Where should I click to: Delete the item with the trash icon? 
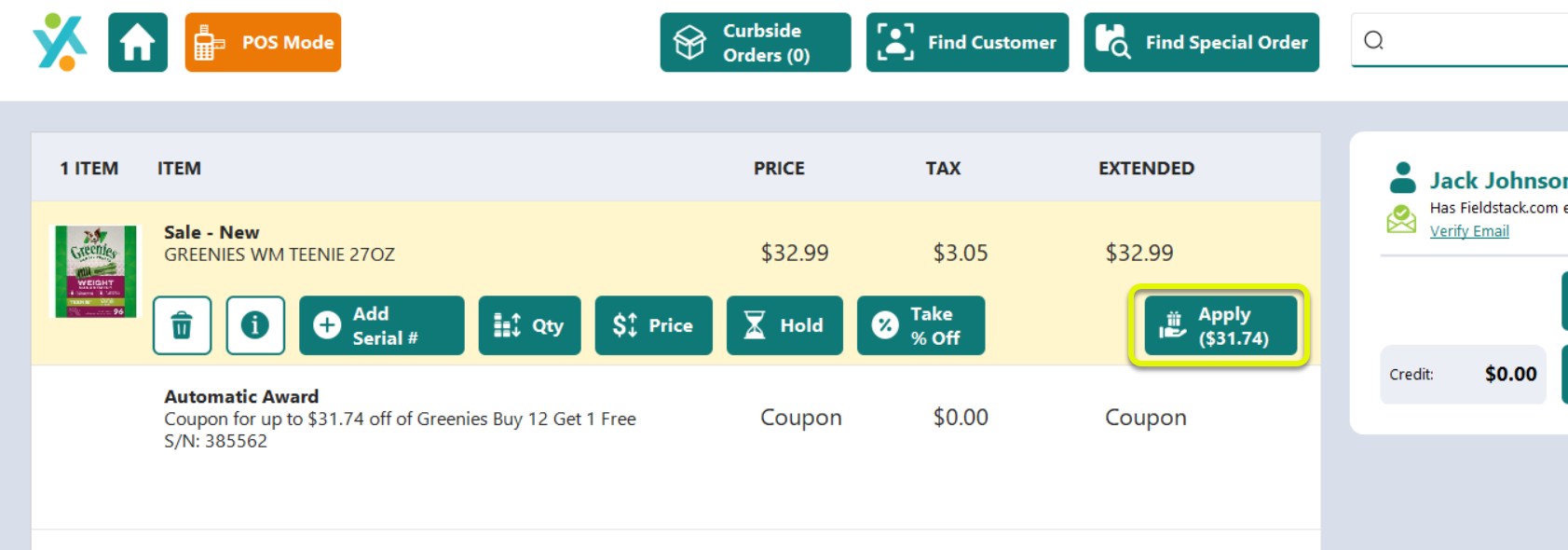[182, 325]
